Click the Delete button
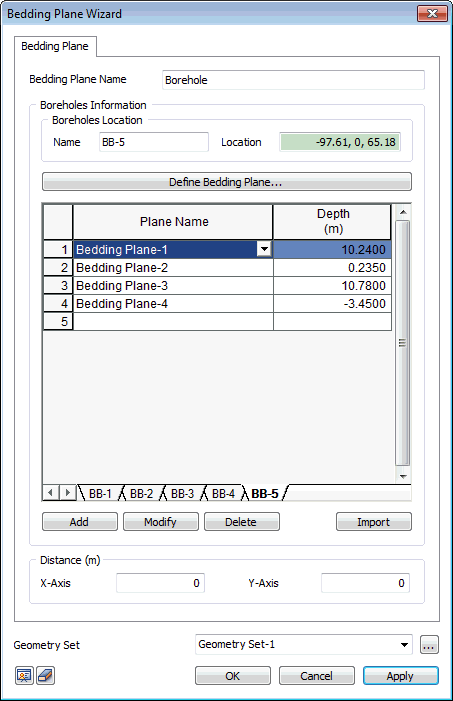453x701 pixels. (x=241, y=522)
